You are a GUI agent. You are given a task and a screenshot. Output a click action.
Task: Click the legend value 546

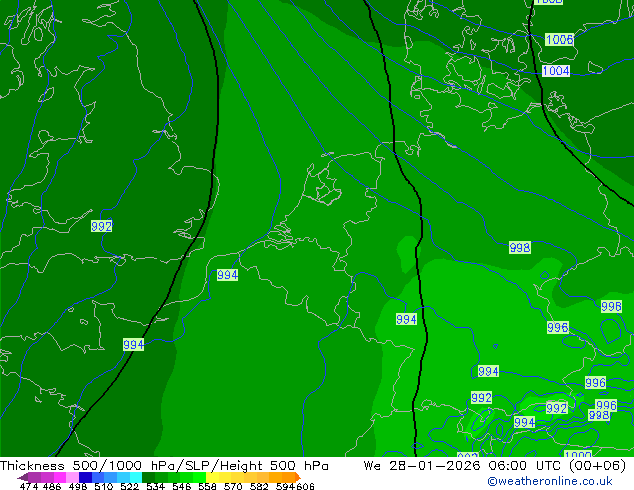point(182,486)
